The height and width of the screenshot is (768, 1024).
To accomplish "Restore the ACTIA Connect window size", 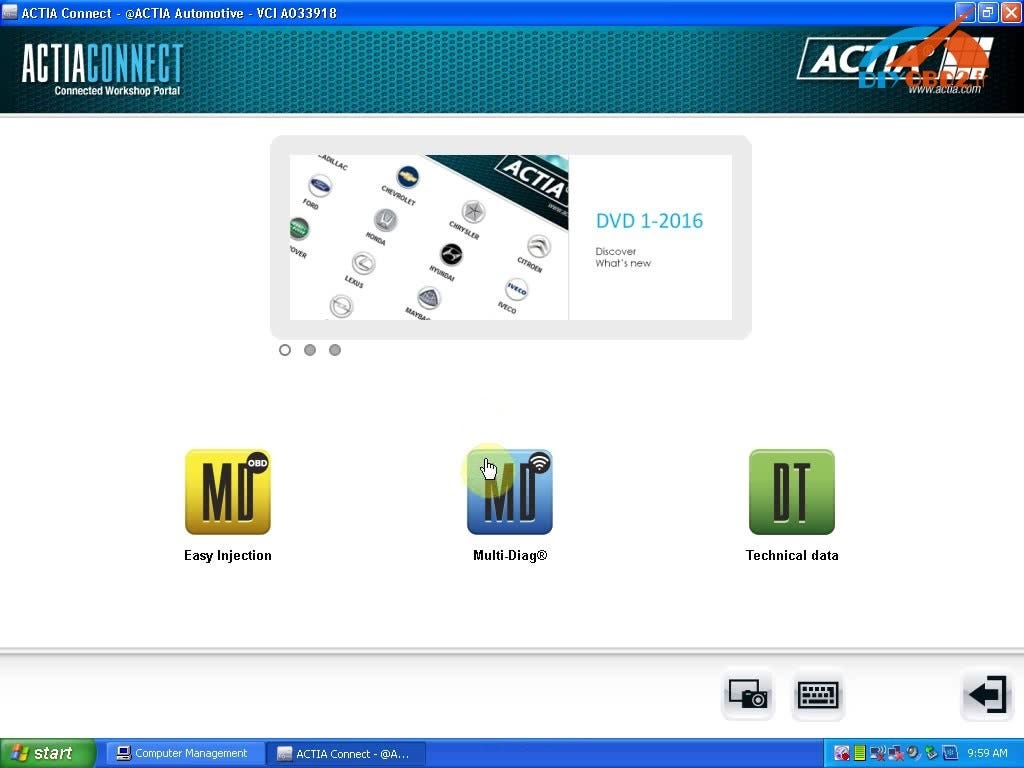I will pyautogui.click(x=989, y=12).
